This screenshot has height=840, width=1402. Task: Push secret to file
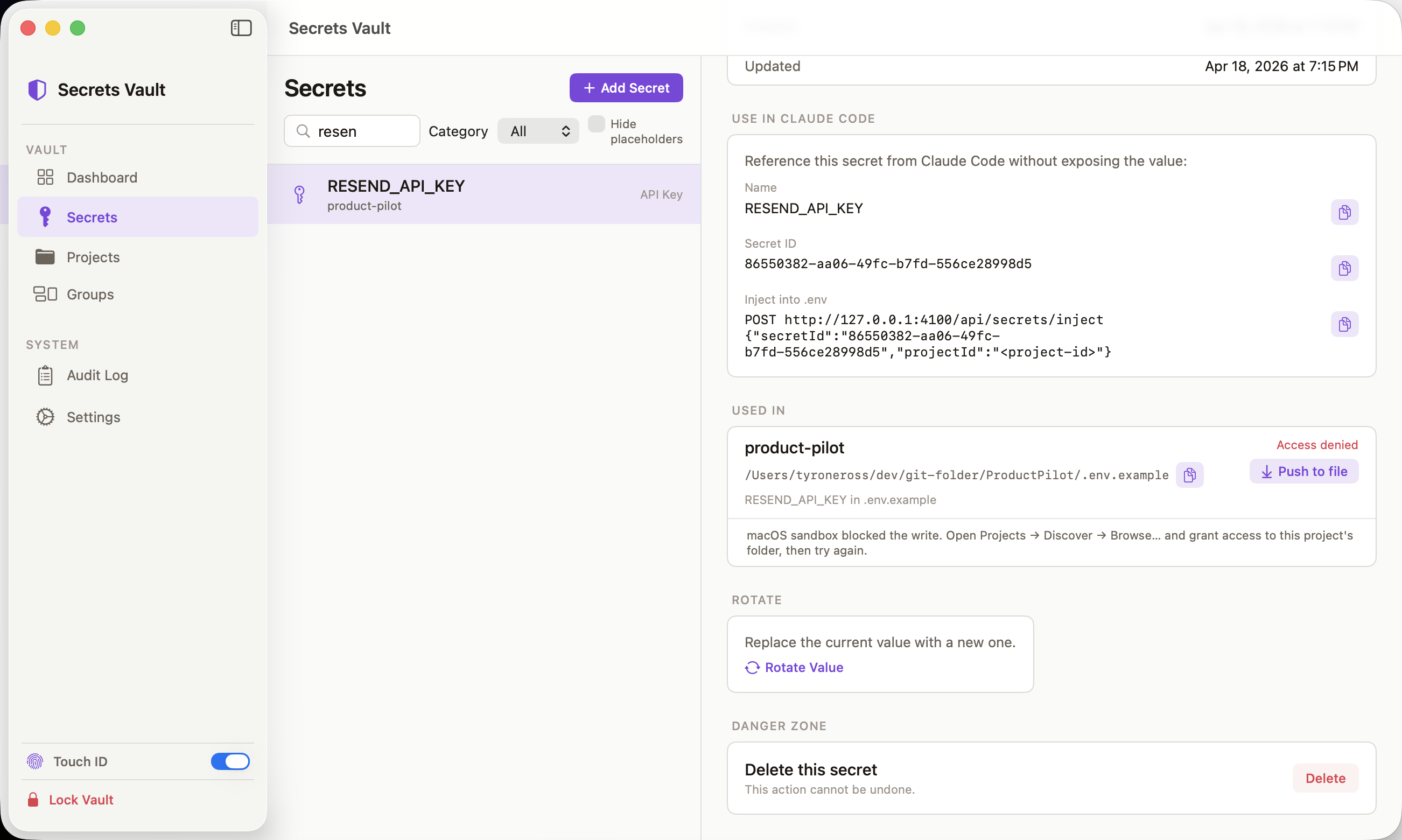(1304, 472)
